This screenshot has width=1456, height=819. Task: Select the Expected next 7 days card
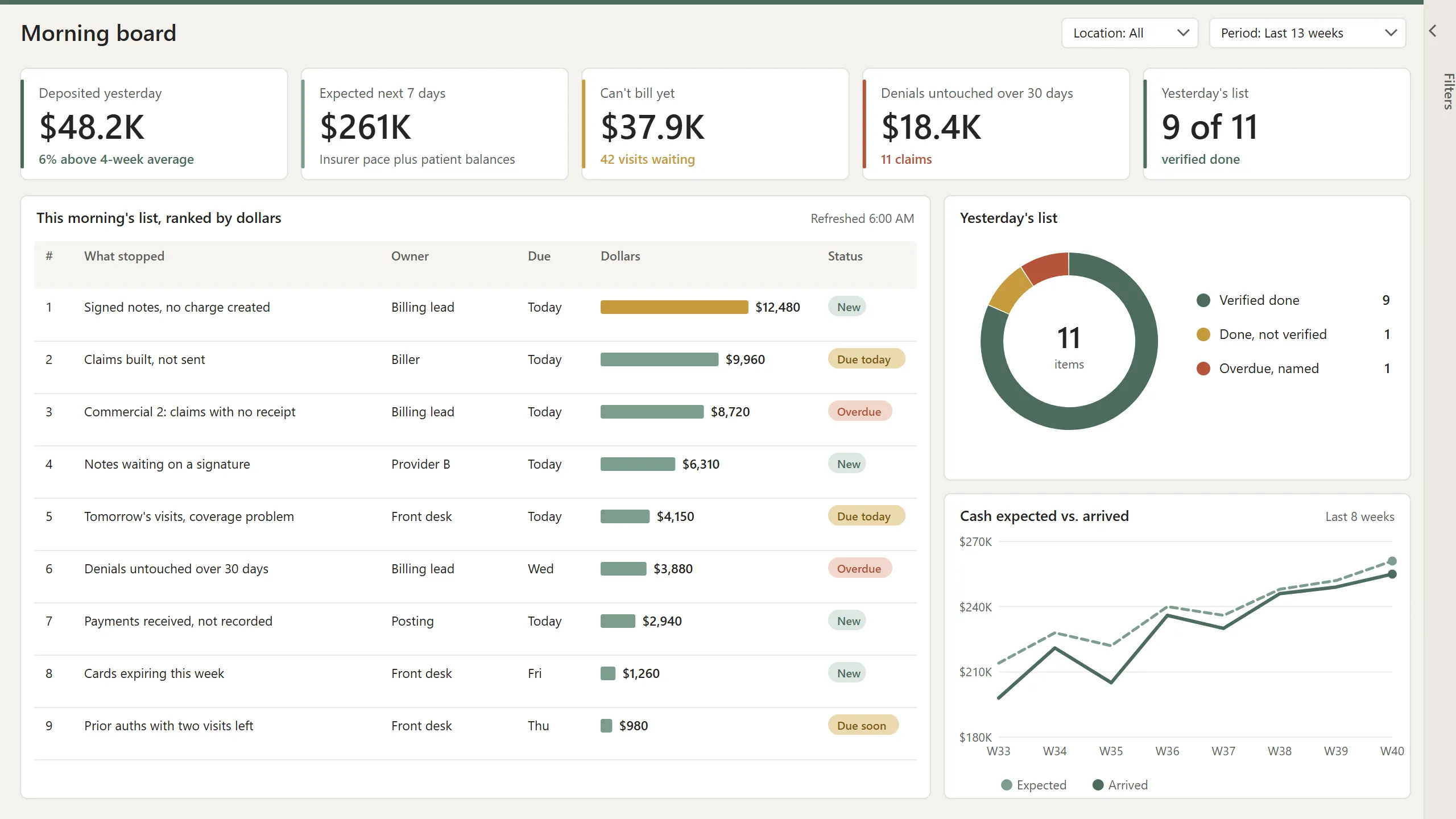click(x=435, y=124)
